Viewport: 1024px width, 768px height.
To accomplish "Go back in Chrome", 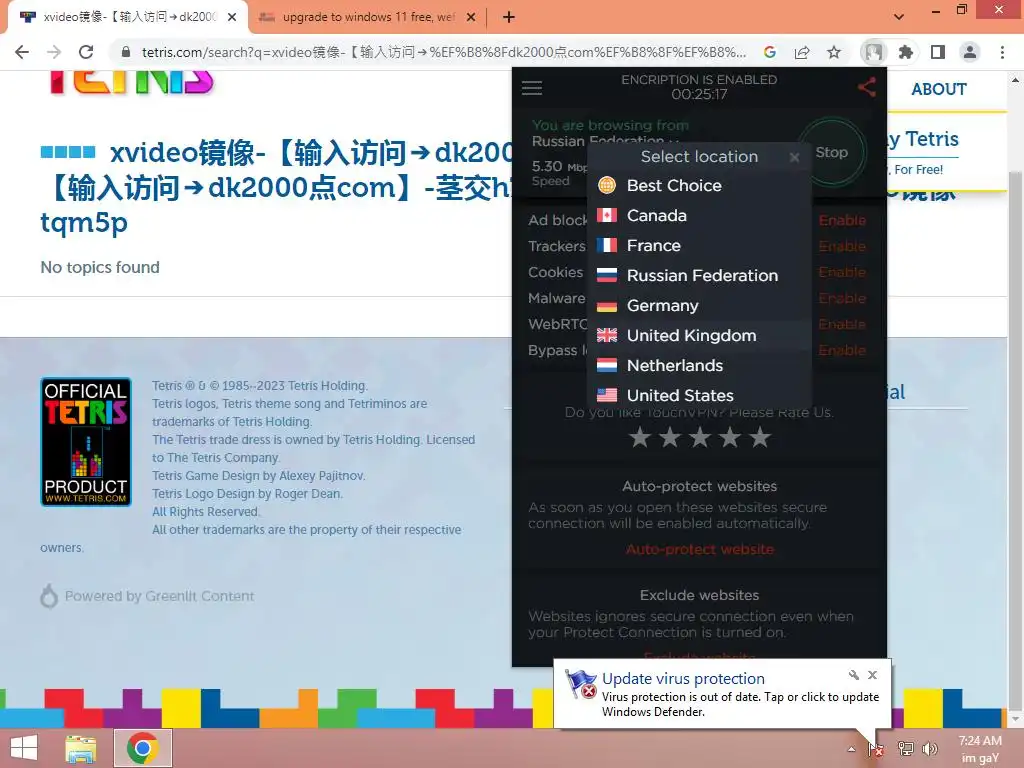I will [x=22, y=52].
